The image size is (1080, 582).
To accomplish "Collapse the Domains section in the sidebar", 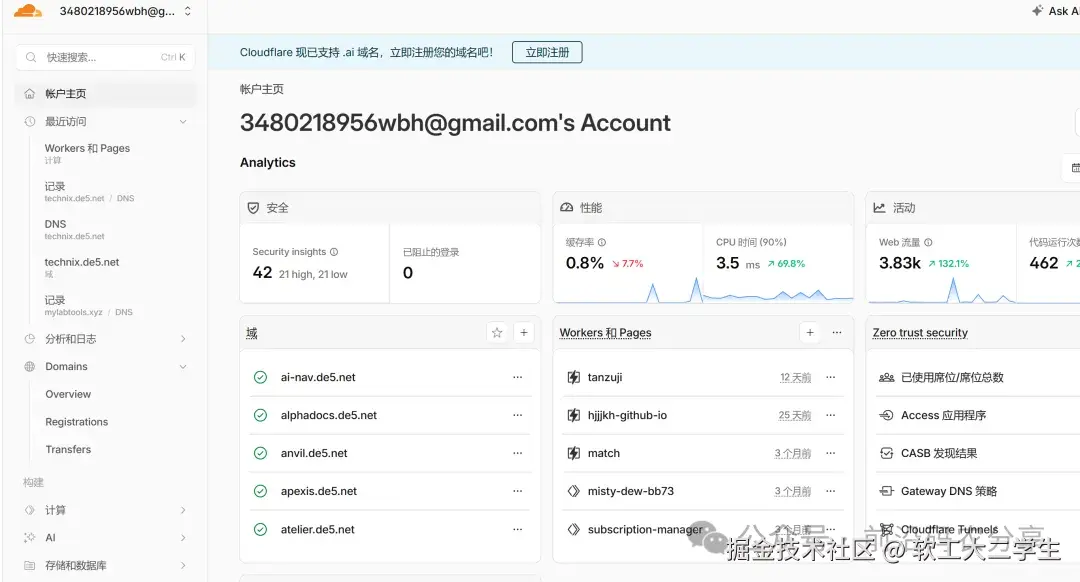I will click(183, 366).
